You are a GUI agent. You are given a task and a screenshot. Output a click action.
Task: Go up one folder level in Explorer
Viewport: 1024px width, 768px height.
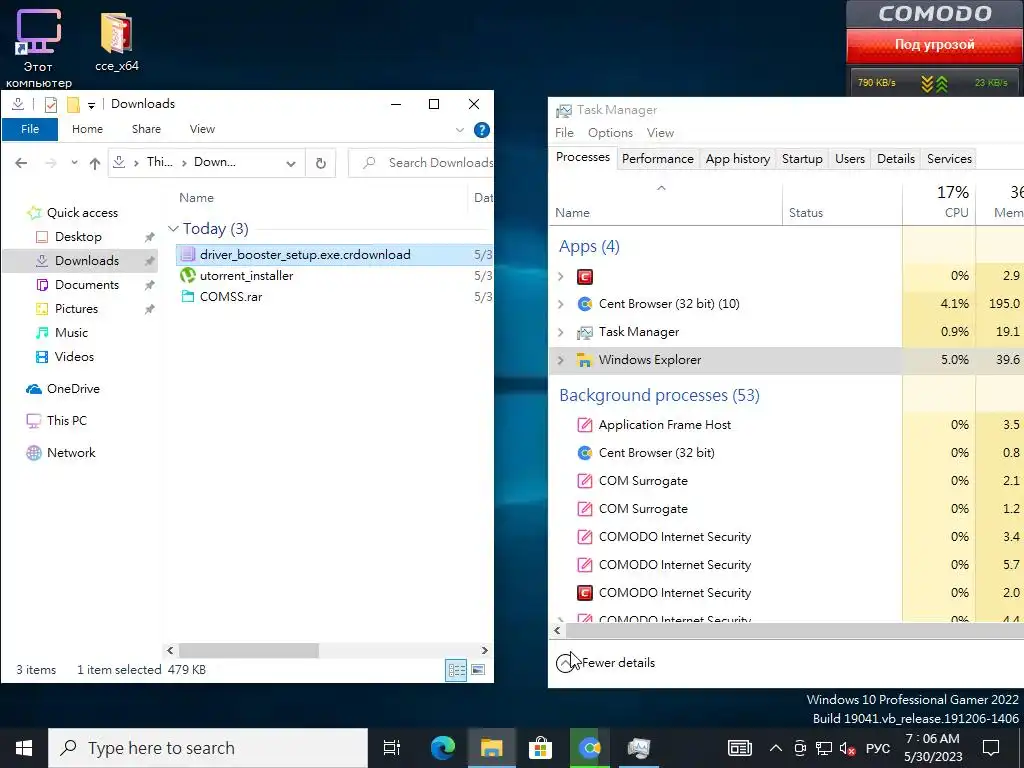point(95,163)
